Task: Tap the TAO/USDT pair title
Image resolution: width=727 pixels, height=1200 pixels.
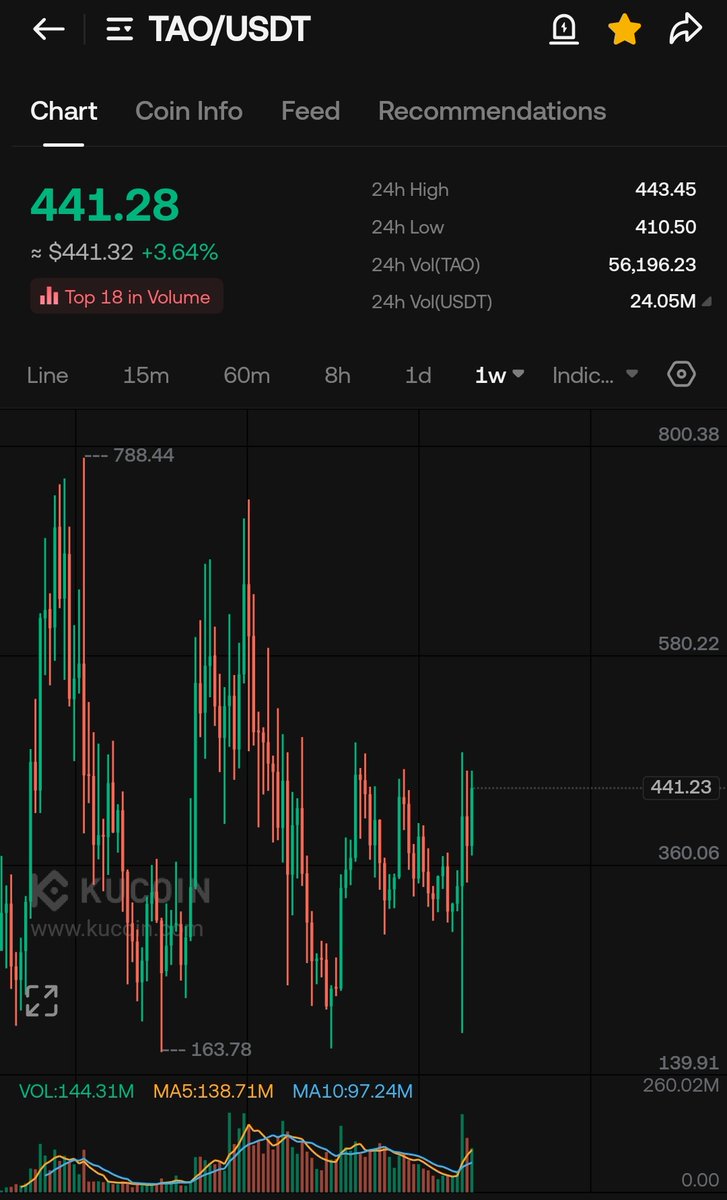Action: coord(230,30)
